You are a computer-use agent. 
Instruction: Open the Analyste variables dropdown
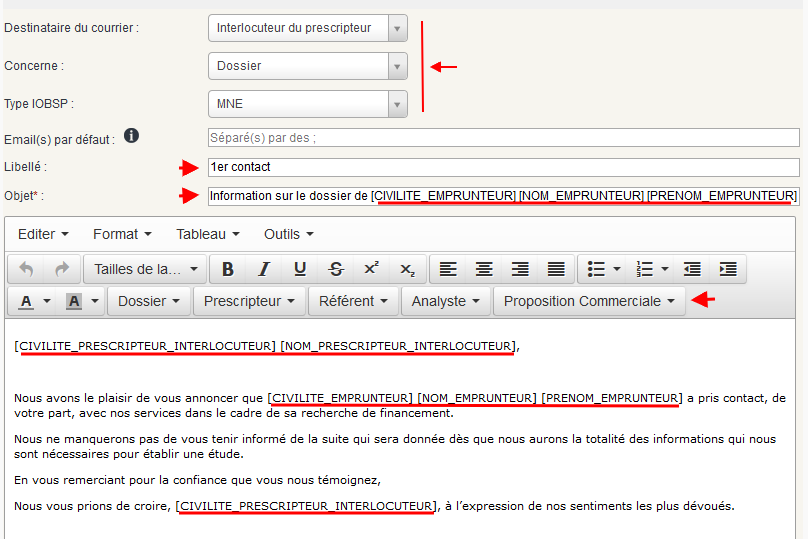pyautogui.click(x=446, y=301)
